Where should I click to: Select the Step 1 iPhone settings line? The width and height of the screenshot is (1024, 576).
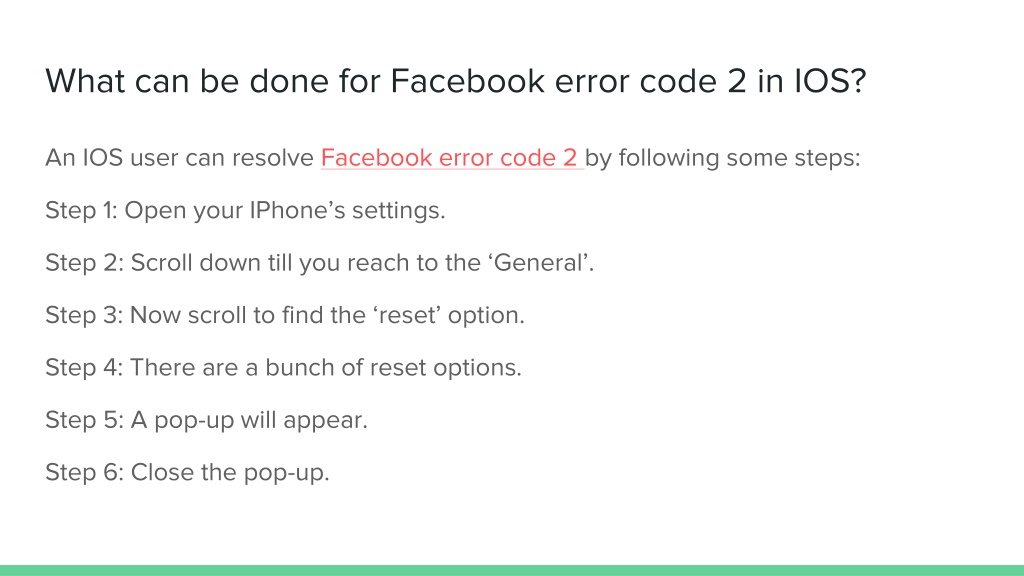(245, 210)
